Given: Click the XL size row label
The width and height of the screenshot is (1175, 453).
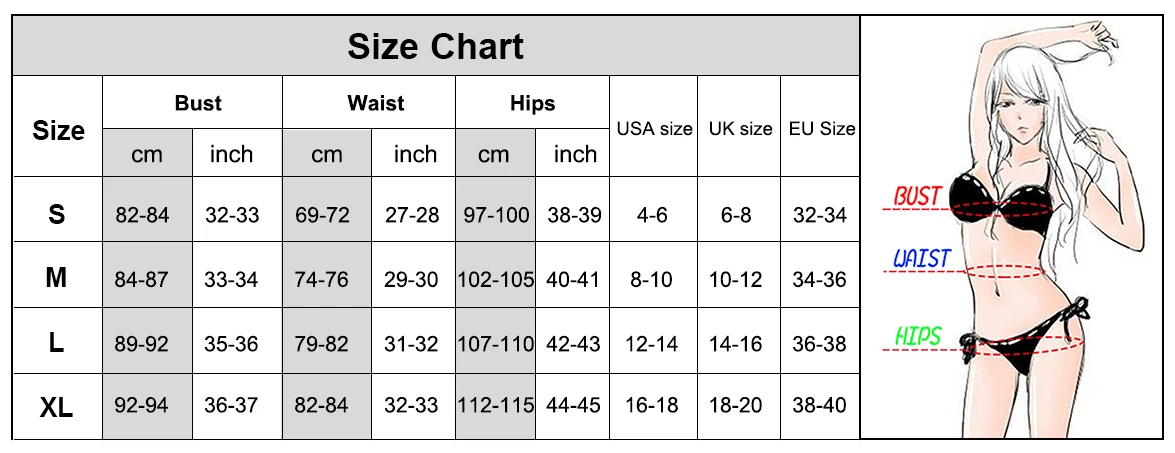Looking at the screenshot, I should click(x=57, y=408).
